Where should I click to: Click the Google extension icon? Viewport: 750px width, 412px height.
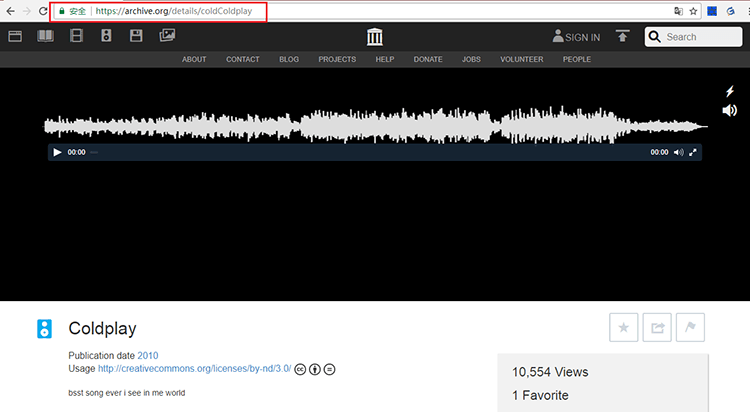tap(730, 11)
